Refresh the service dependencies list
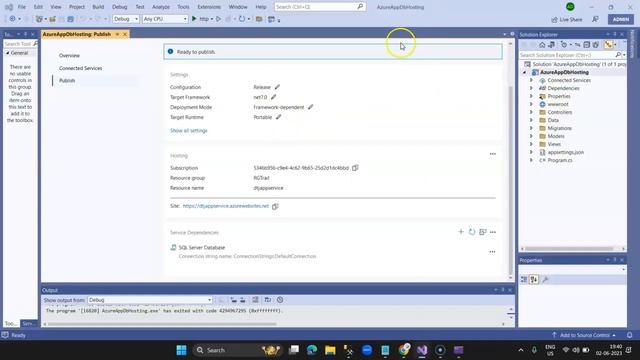Screen dimensions: 640x360 472,232
